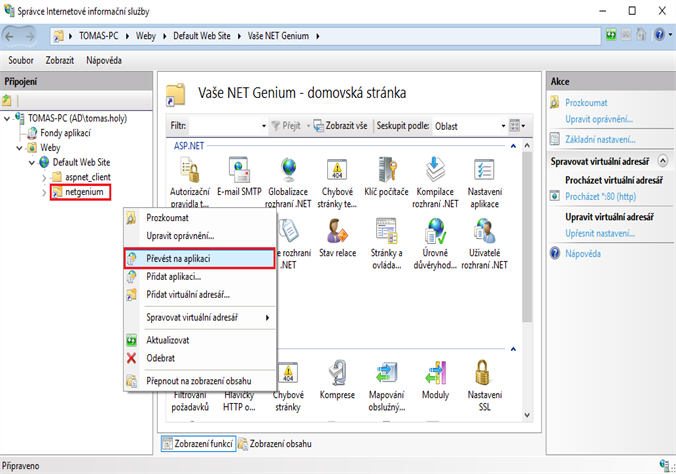Collapse the Weby tree node
The width and height of the screenshot is (676, 474).
point(19,148)
